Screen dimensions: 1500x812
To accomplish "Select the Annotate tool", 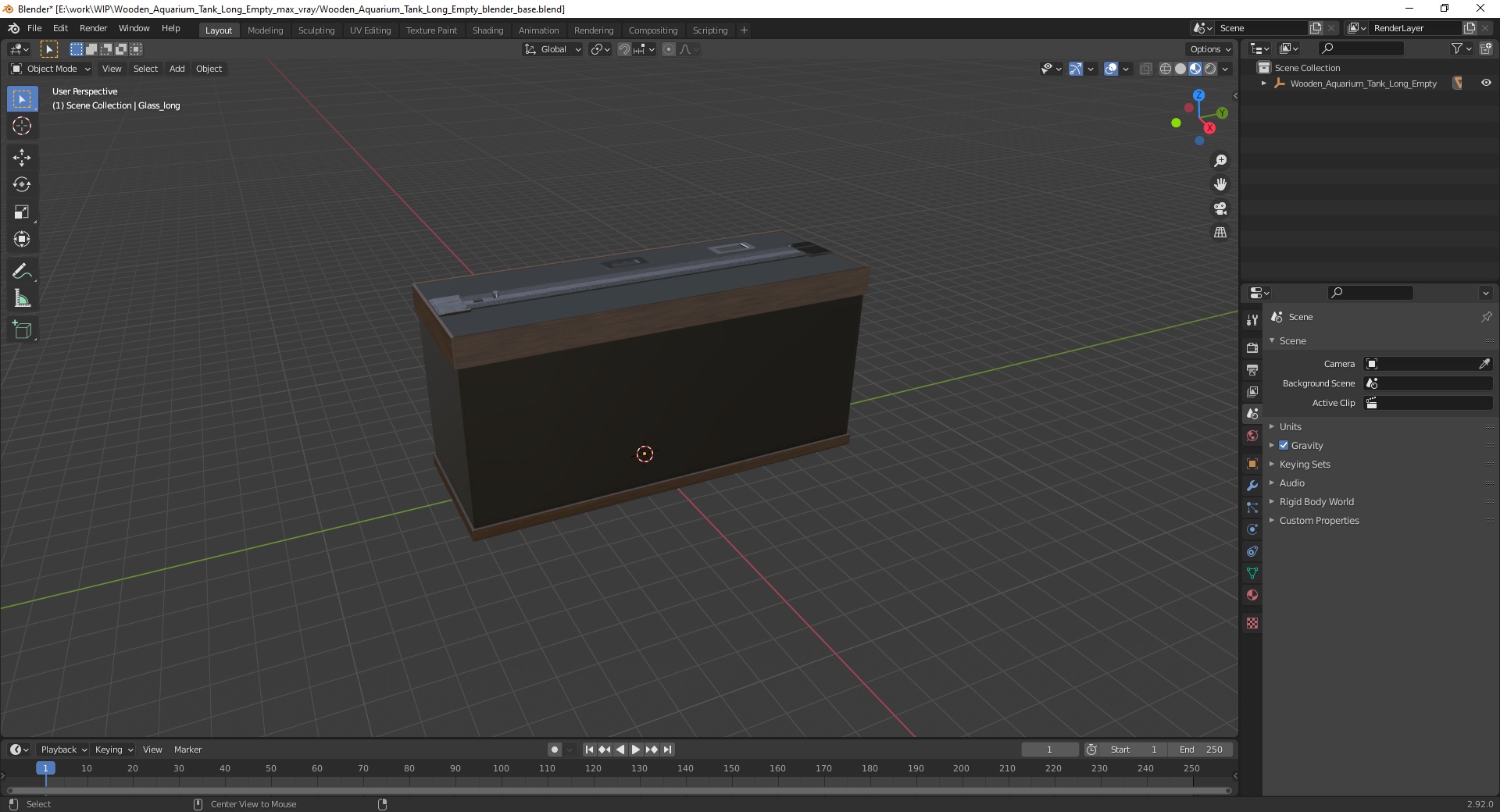I will coord(22,272).
